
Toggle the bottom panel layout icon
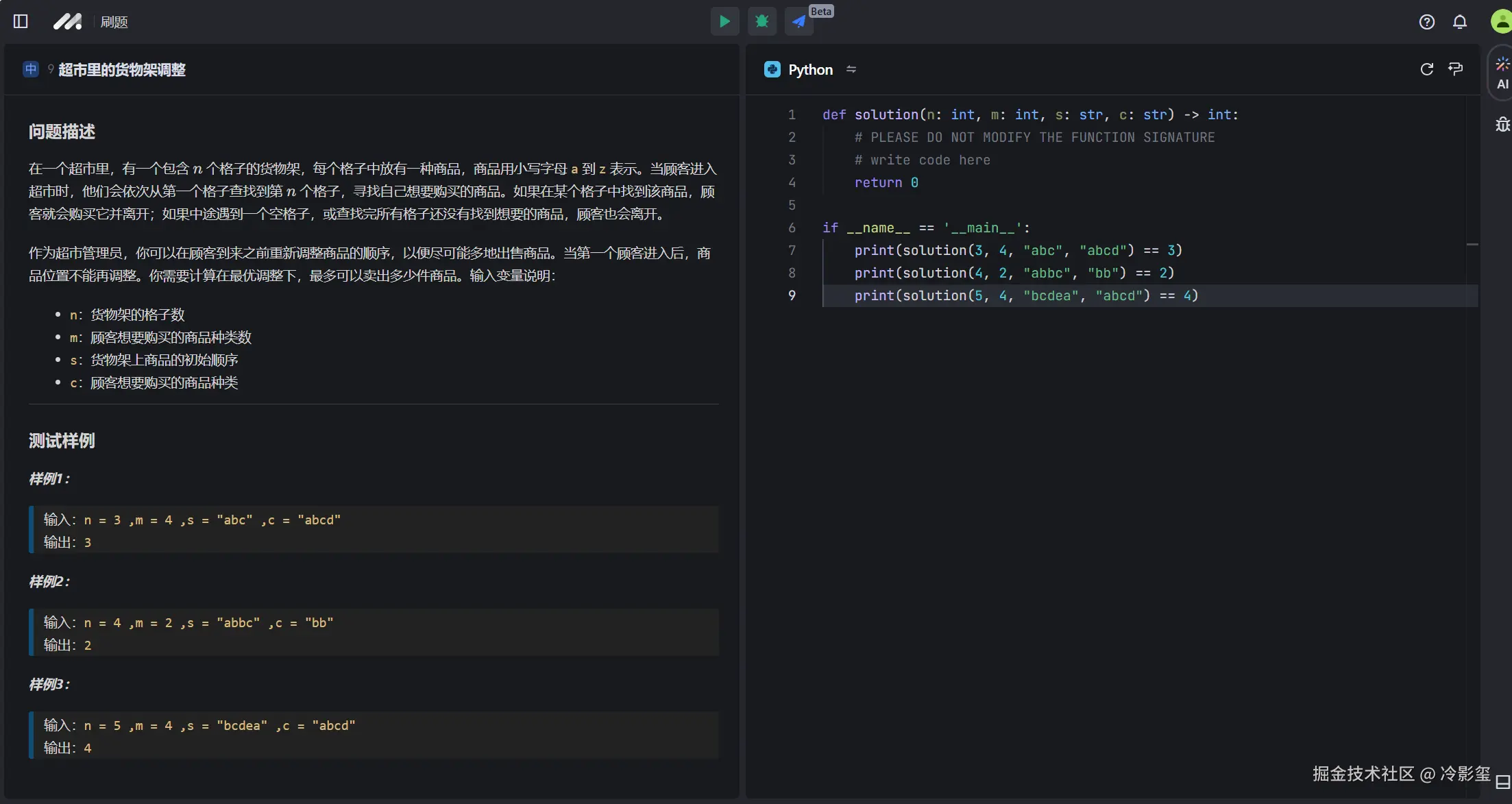pos(1502,782)
